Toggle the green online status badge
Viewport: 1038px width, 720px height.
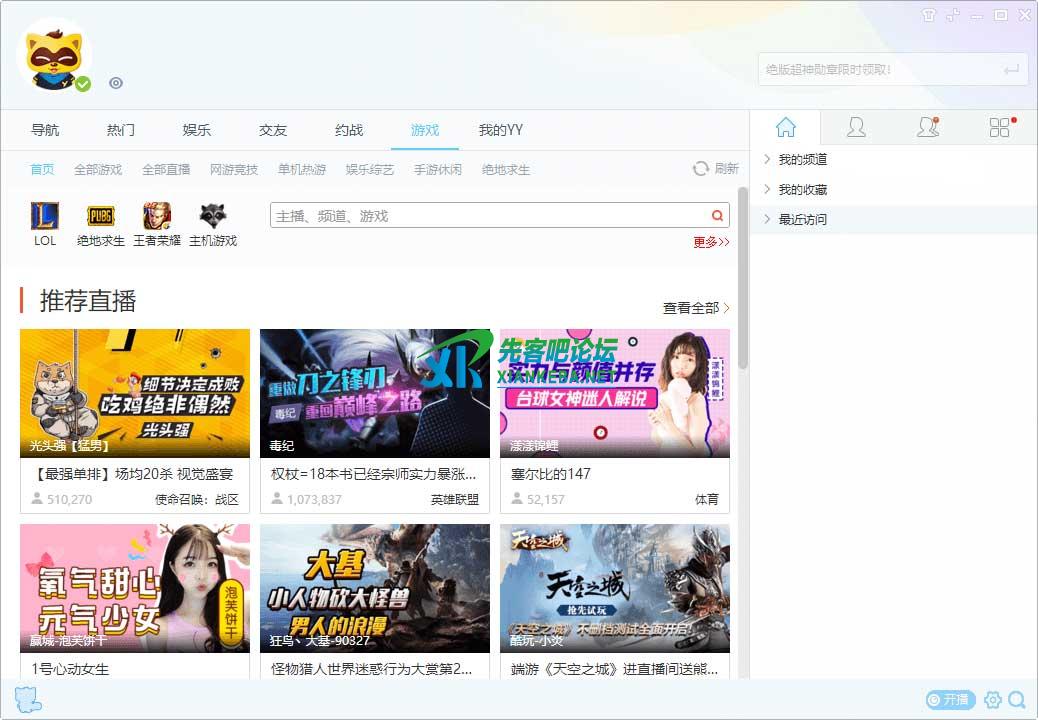(83, 84)
